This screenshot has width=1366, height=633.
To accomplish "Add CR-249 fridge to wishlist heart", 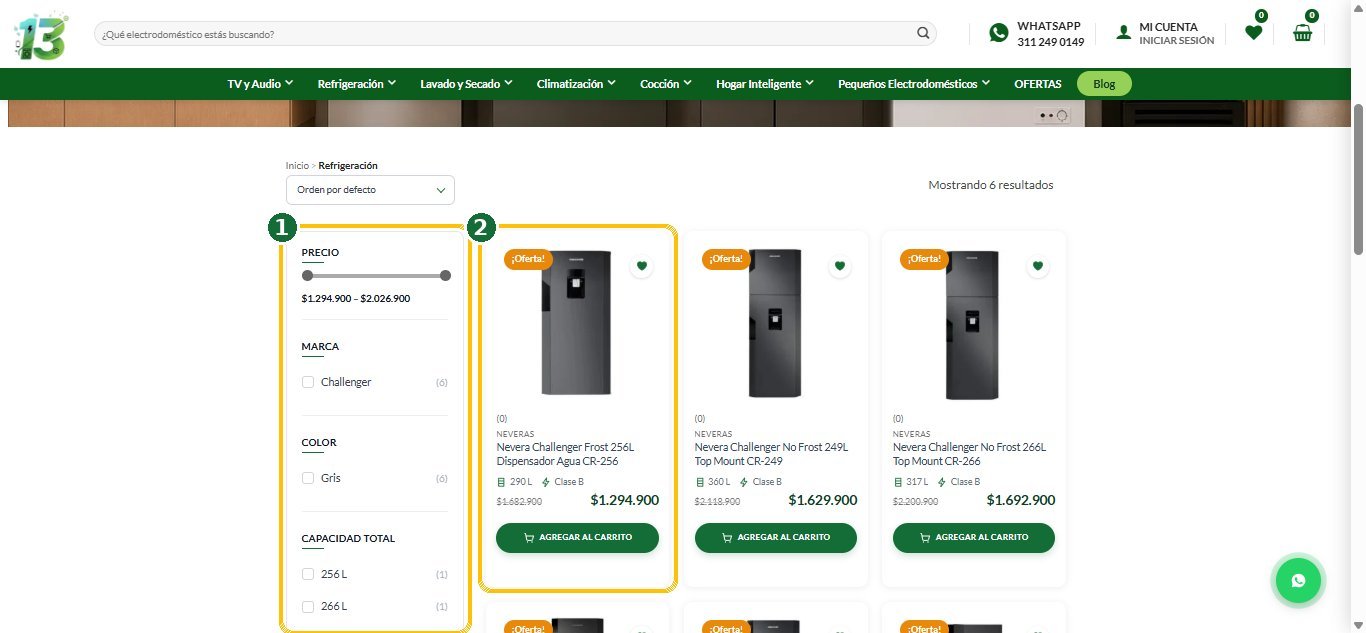I will tap(840, 266).
